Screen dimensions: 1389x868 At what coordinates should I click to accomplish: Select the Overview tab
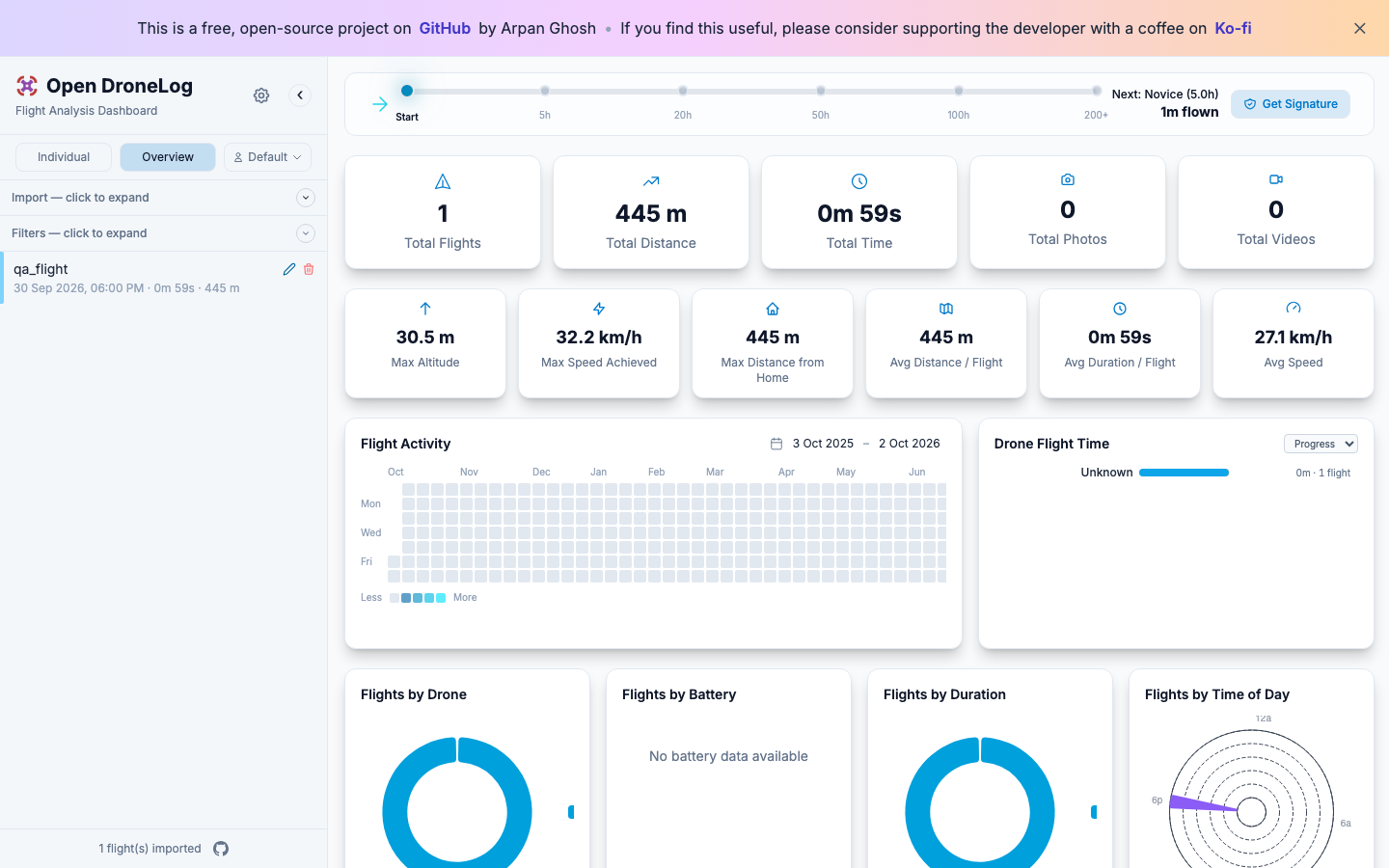[x=168, y=157]
